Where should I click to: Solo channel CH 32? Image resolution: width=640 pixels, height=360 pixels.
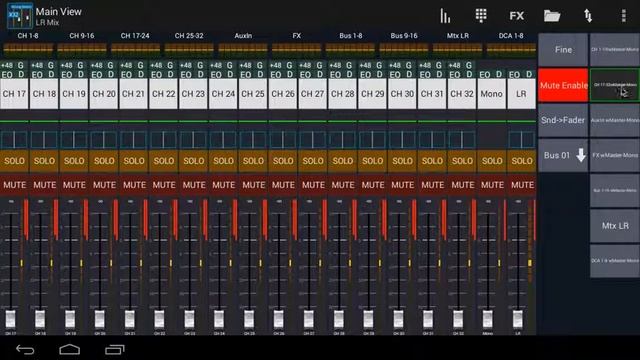tap(462, 161)
